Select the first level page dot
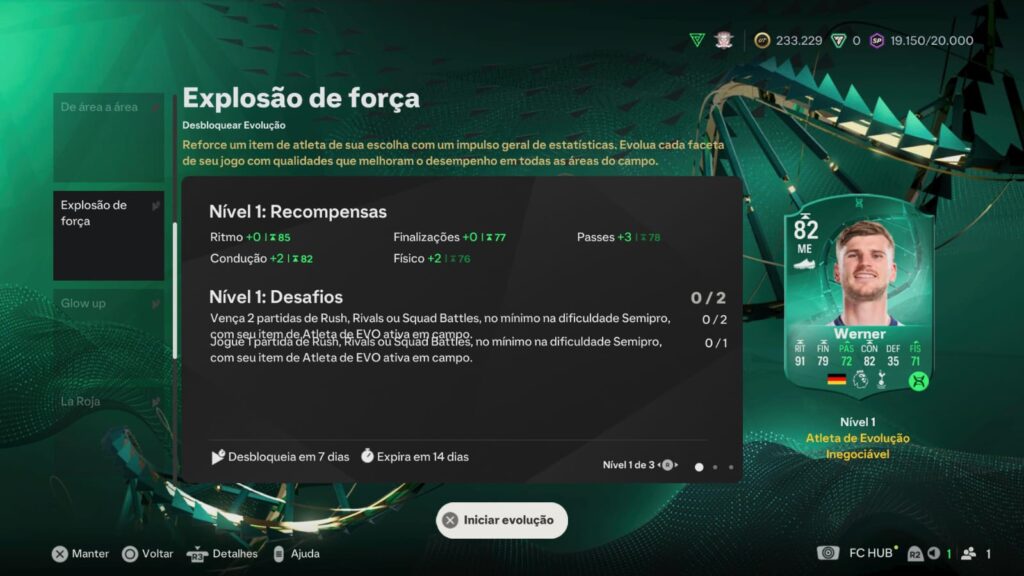This screenshot has width=1024, height=576. point(699,467)
